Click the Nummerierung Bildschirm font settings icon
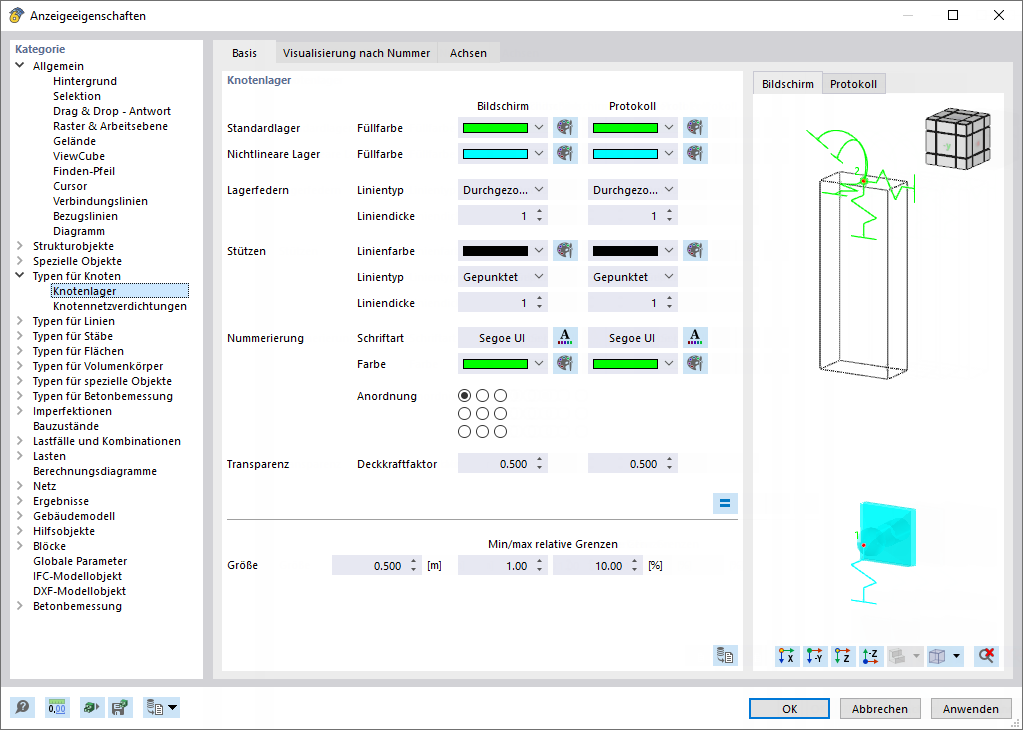This screenshot has width=1023, height=730. [x=565, y=337]
